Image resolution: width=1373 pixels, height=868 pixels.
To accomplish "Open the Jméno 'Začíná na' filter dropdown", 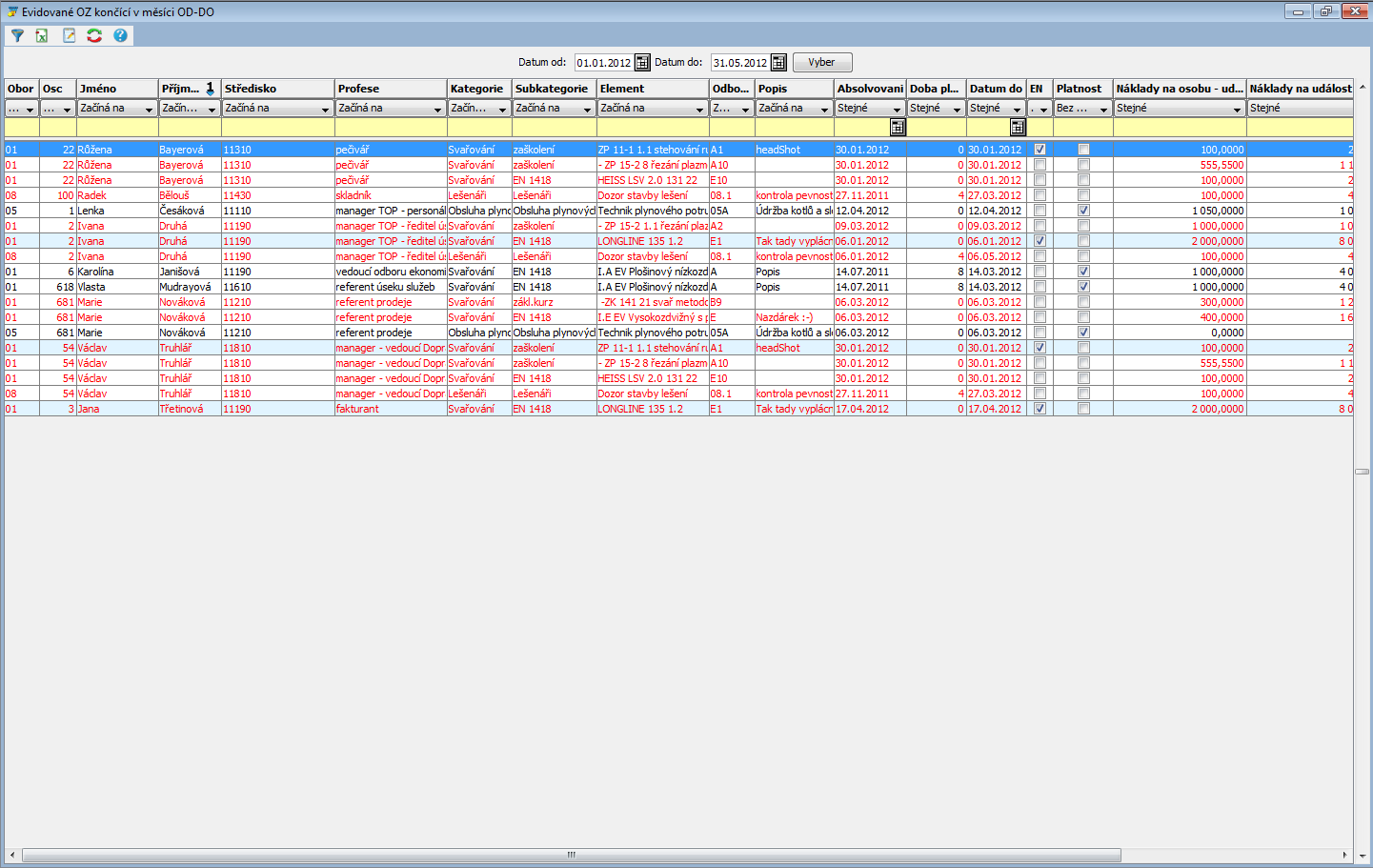I will pos(117,109).
